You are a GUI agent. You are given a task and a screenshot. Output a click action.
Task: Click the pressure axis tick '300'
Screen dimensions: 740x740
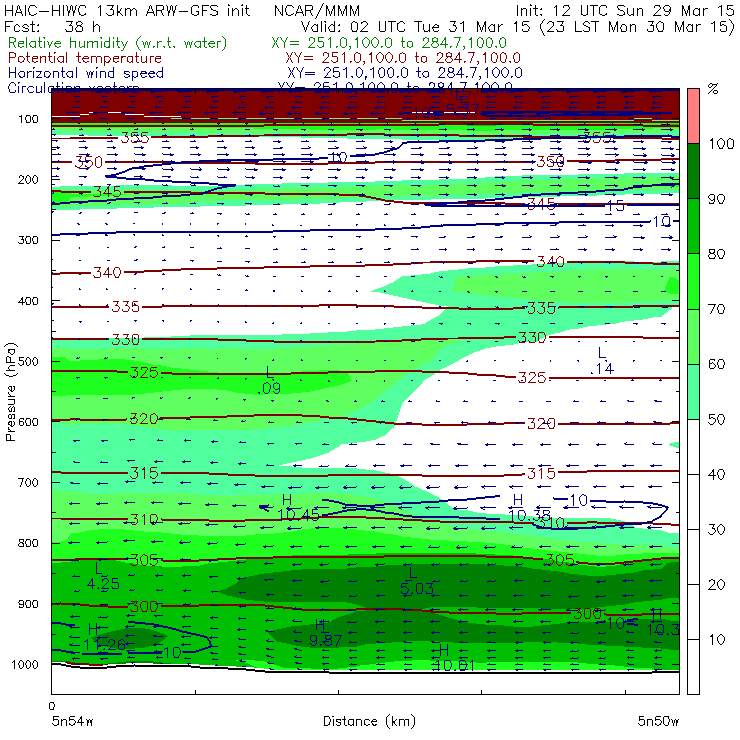pos(28,240)
